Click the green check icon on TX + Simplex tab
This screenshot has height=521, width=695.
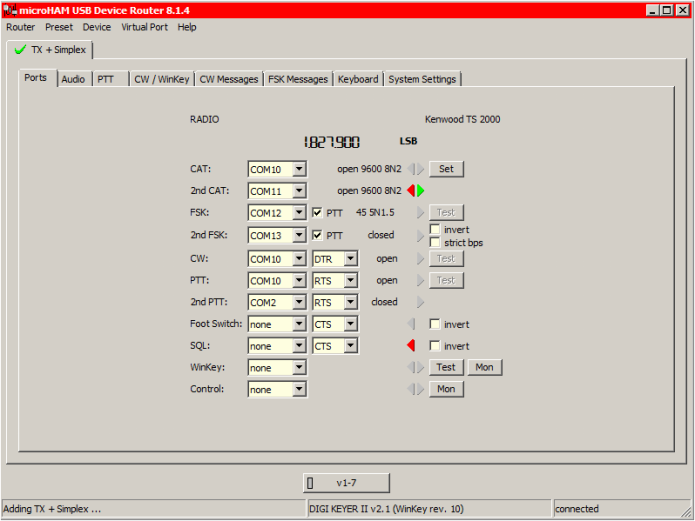20,50
